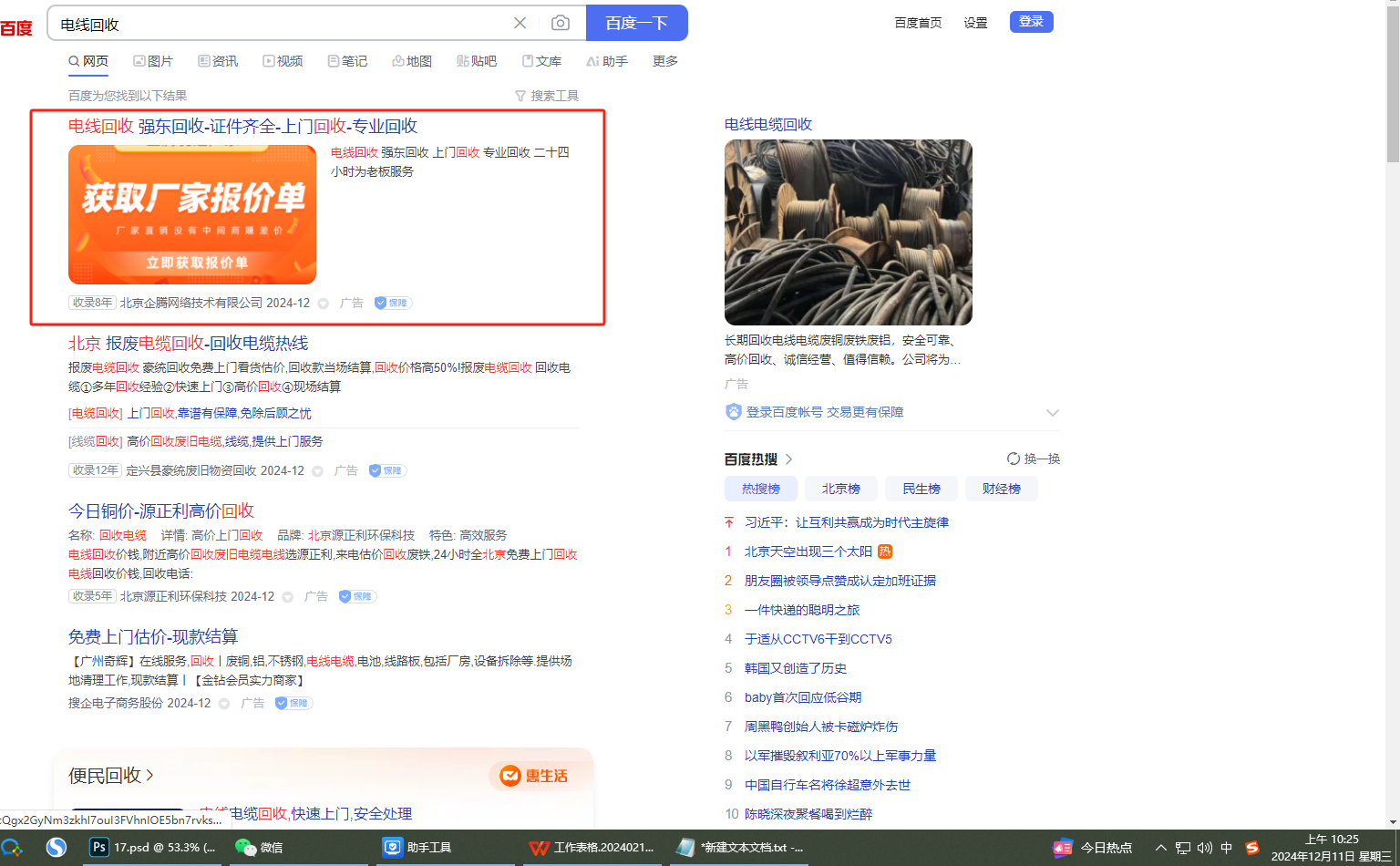Clear the search box with the X icon

[x=520, y=23]
